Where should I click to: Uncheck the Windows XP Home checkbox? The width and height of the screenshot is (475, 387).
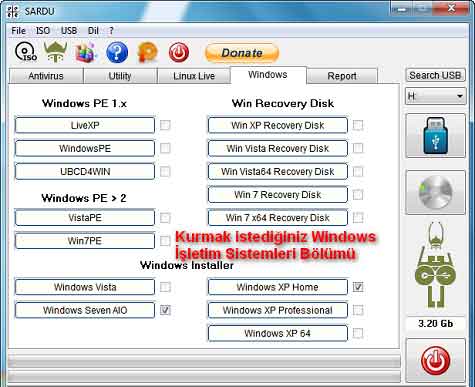[x=358, y=287]
